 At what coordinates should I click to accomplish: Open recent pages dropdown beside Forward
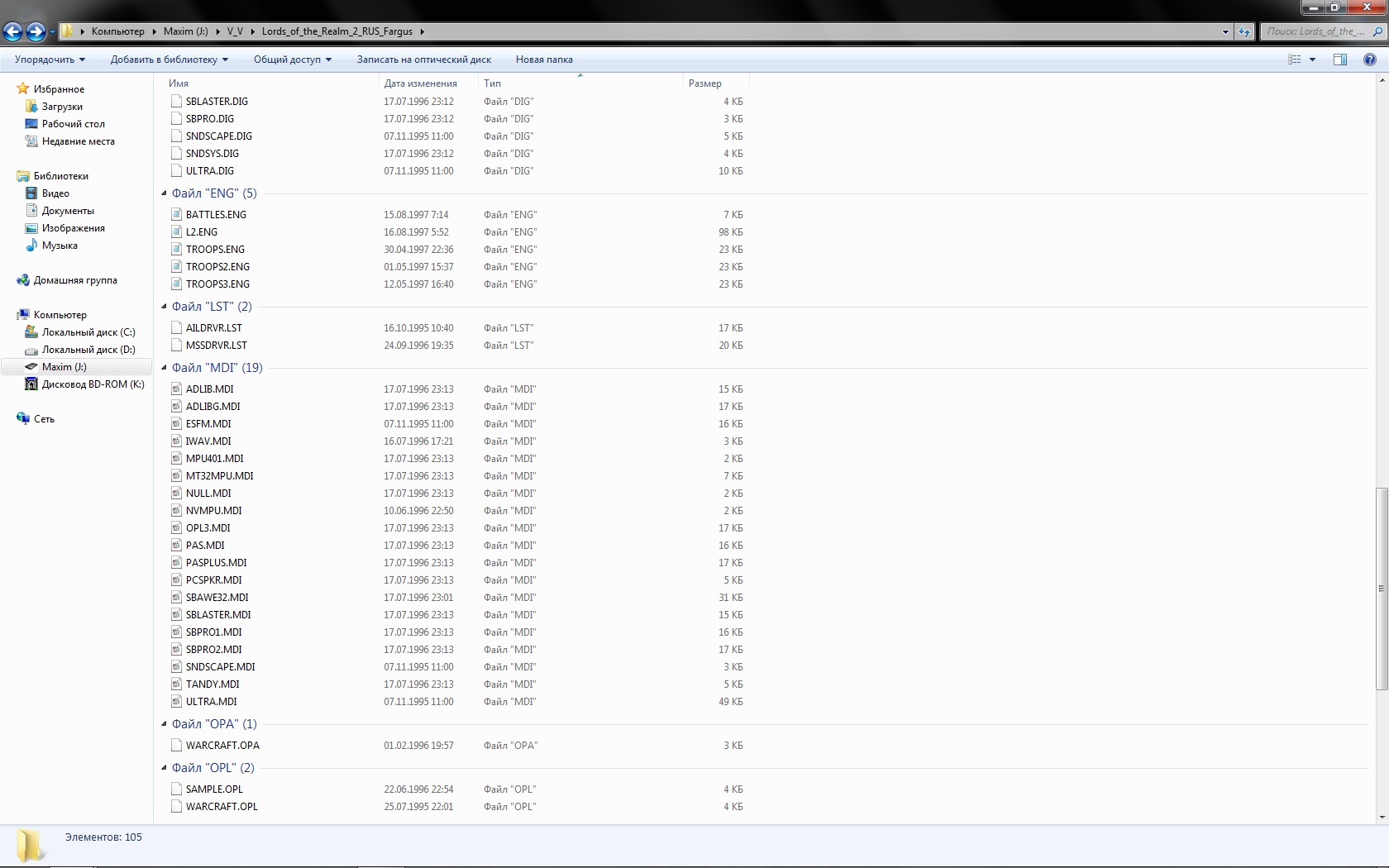coord(52,32)
